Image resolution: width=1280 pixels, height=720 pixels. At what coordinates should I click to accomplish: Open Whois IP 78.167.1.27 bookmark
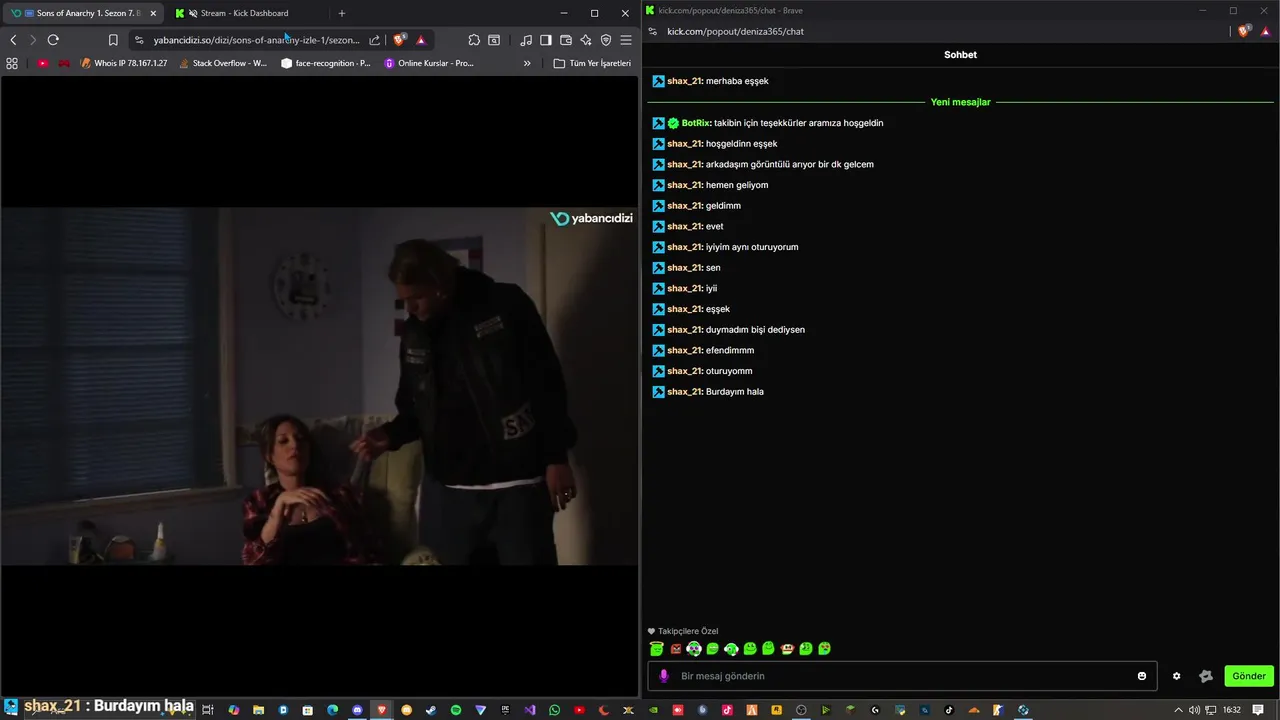(124, 63)
